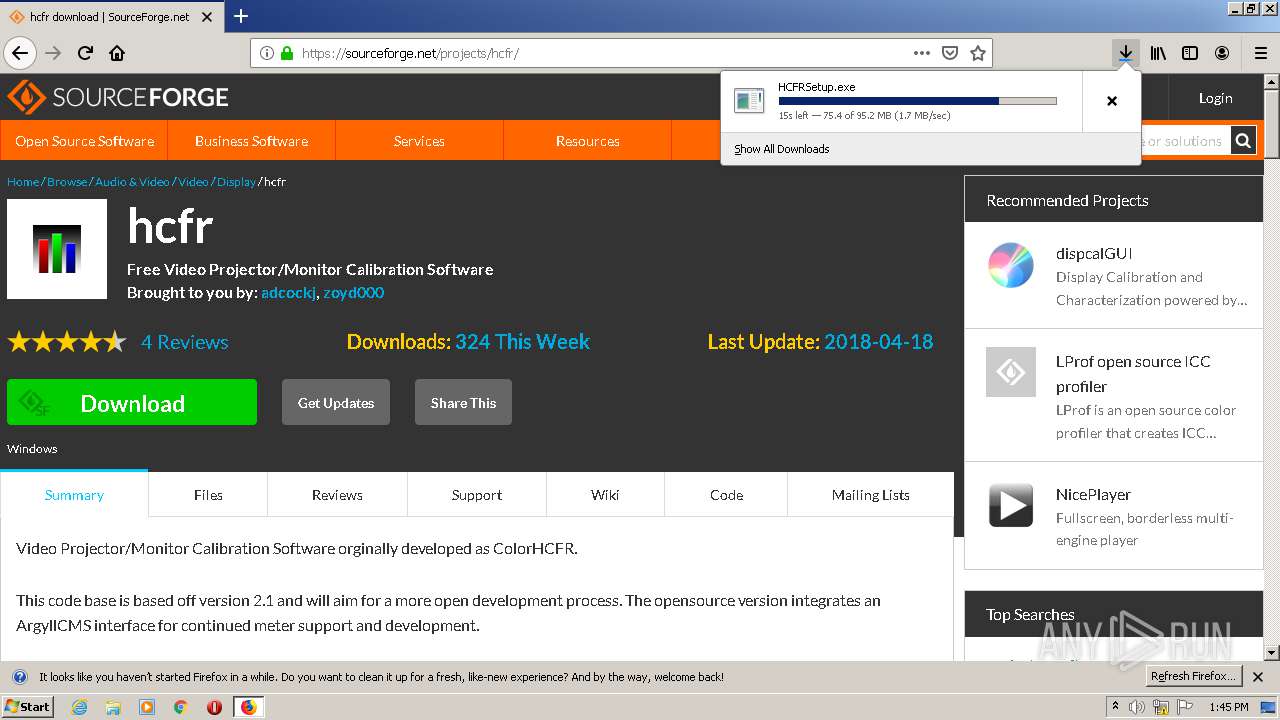Viewport: 1280px width, 720px height.
Task: Click the SourceForge logo
Action: (118, 97)
